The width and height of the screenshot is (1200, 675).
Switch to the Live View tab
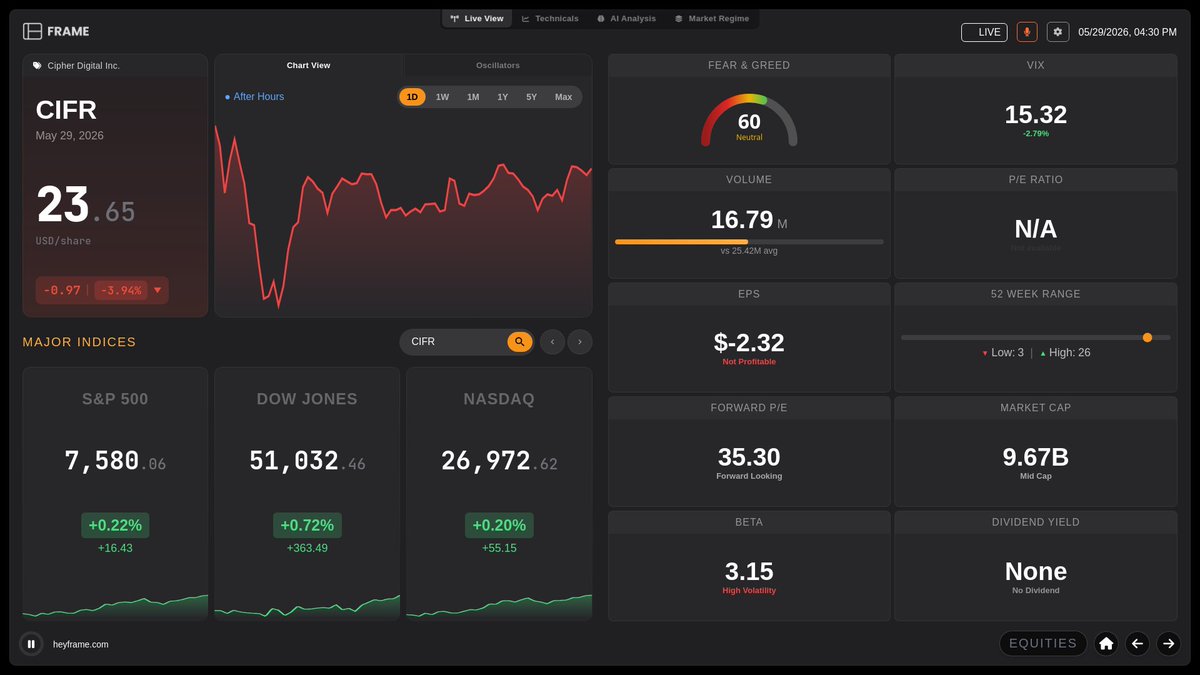tap(477, 19)
